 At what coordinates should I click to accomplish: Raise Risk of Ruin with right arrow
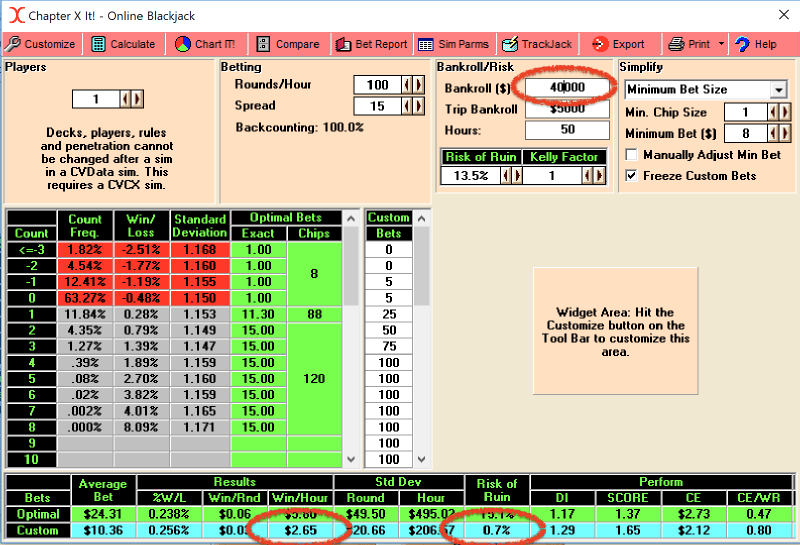pyautogui.click(x=517, y=176)
